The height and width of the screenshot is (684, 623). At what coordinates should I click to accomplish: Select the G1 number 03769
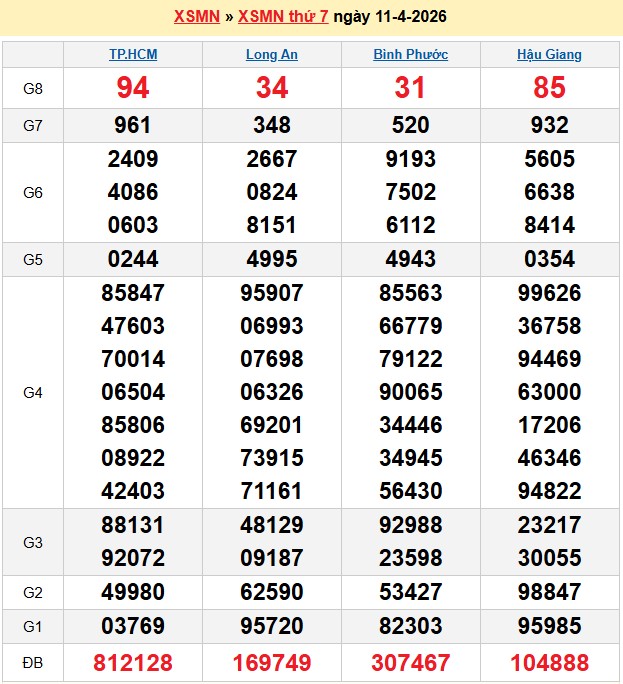click(x=133, y=626)
